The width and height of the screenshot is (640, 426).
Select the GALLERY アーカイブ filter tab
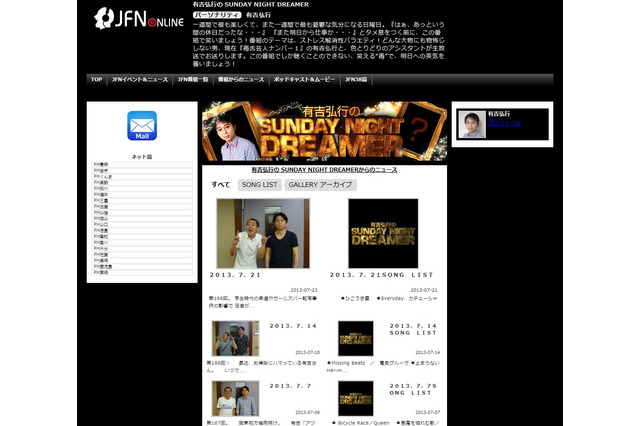coord(320,185)
